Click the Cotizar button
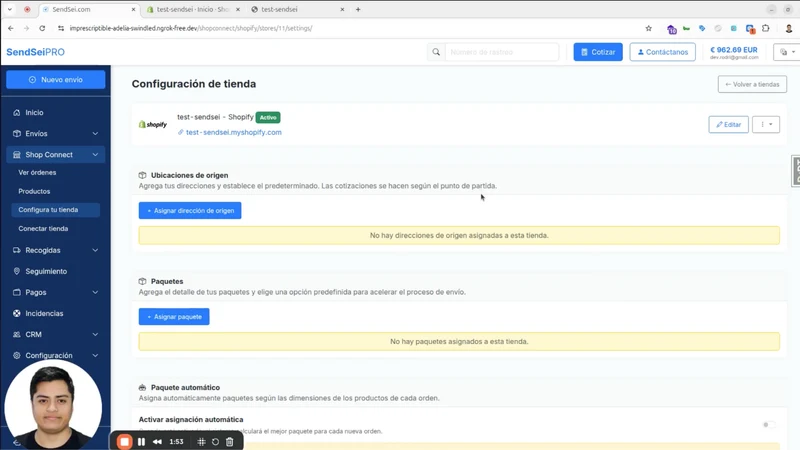This screenshot has height=450, width=800. [598, 52]
